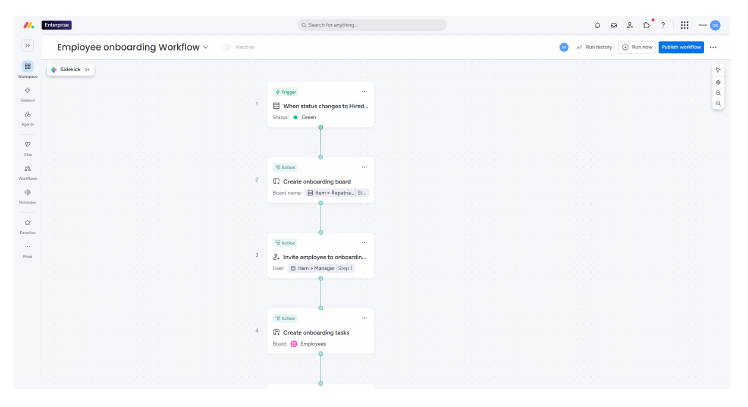748x407 pixels.
Task: Click the Trigger tag label
Action: point(286,92)
